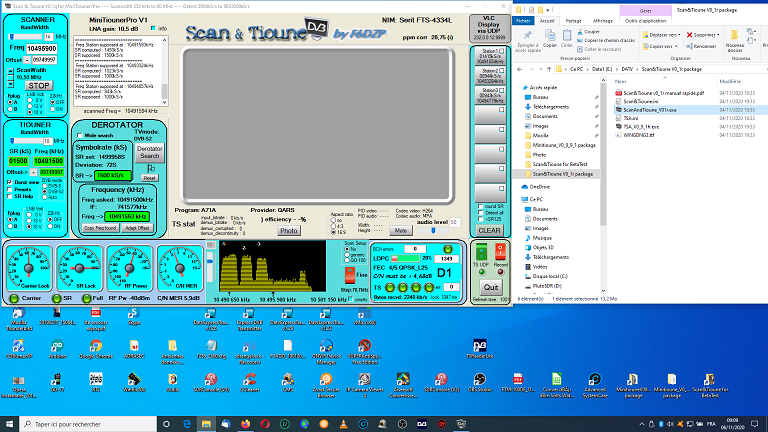Image resolution: width=768 pixels, height=432 pixels.
Task: Click Supprimer in the Explorer ribbon
Action: coord(703,35)
